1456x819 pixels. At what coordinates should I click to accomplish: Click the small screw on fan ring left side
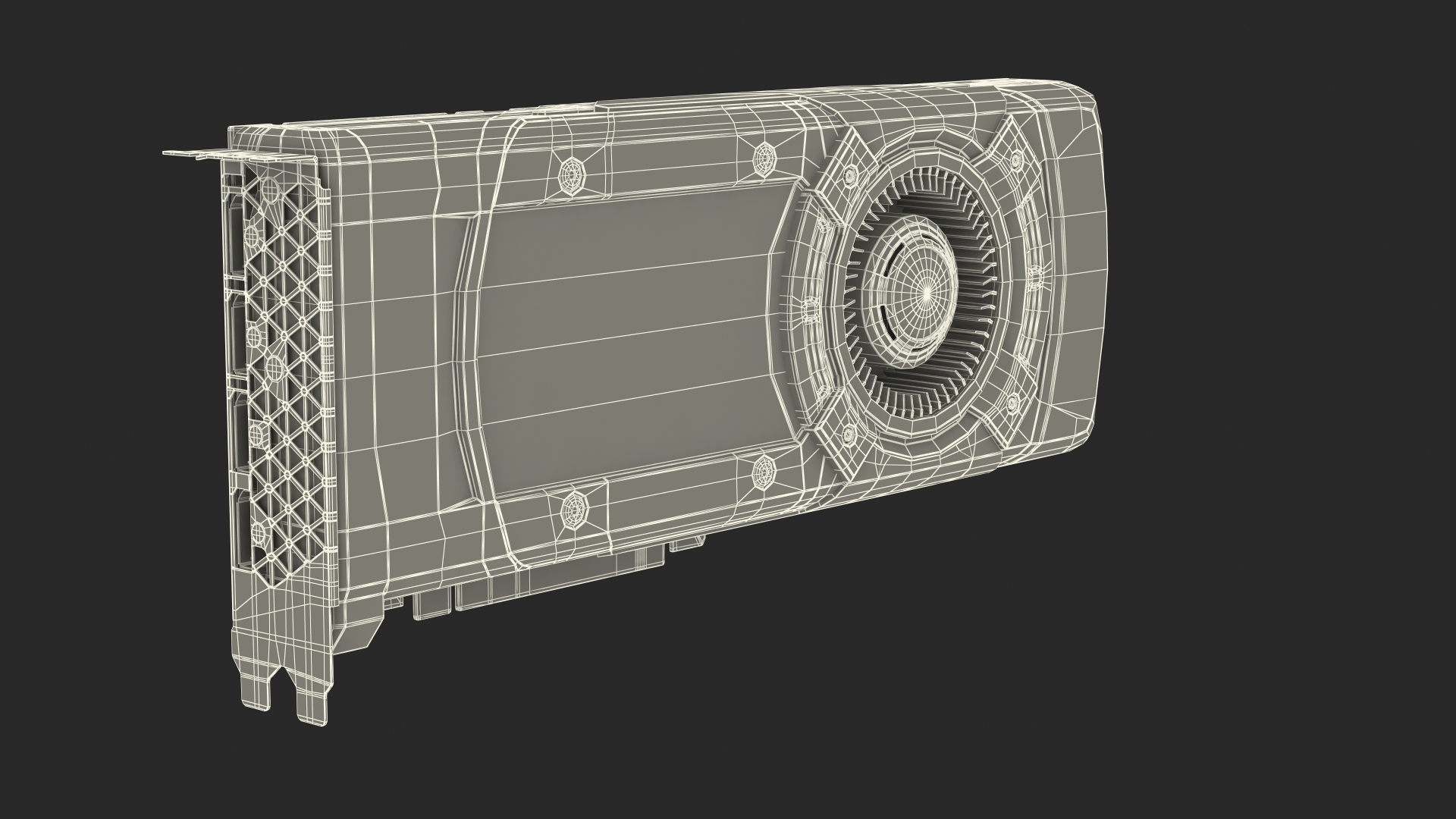click(x=809, y=309)
